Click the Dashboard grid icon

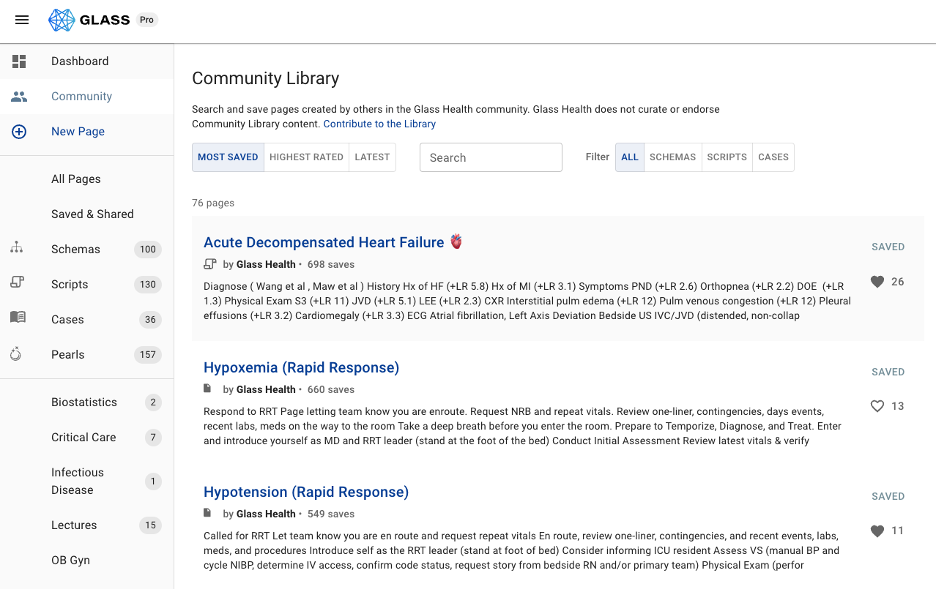18,62
